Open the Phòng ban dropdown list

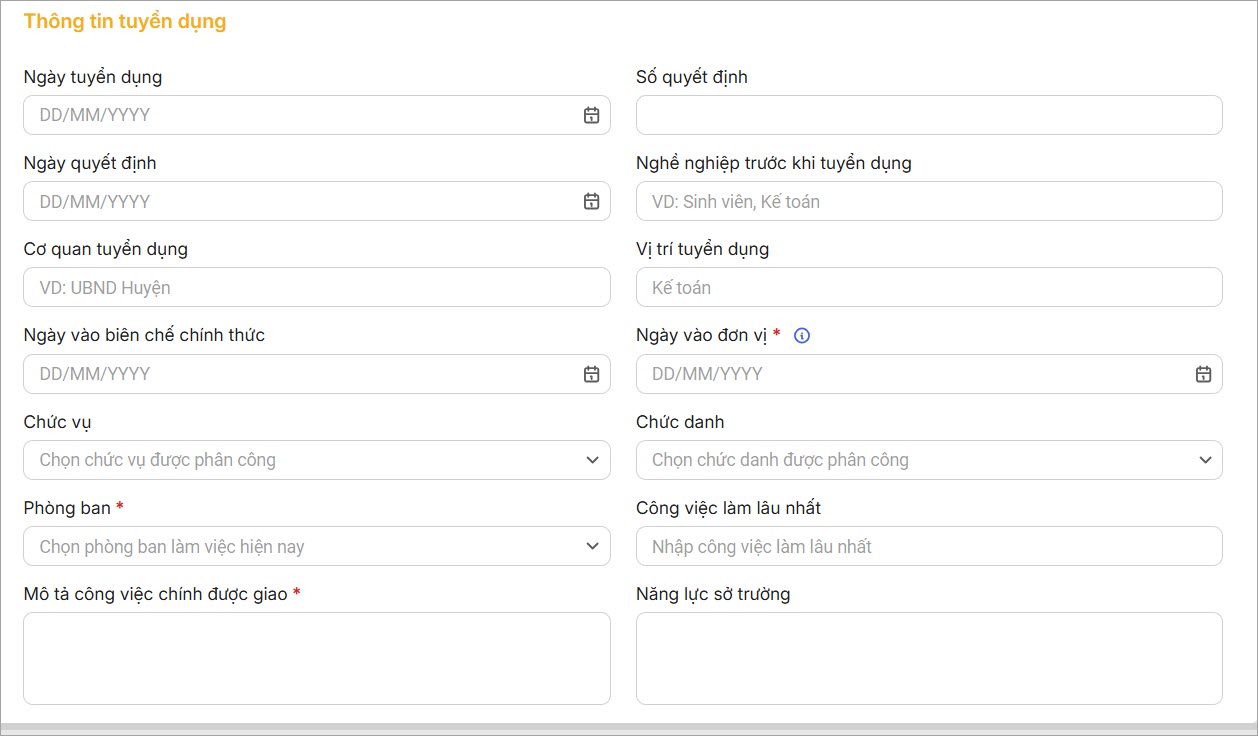(x=592, y=546)
